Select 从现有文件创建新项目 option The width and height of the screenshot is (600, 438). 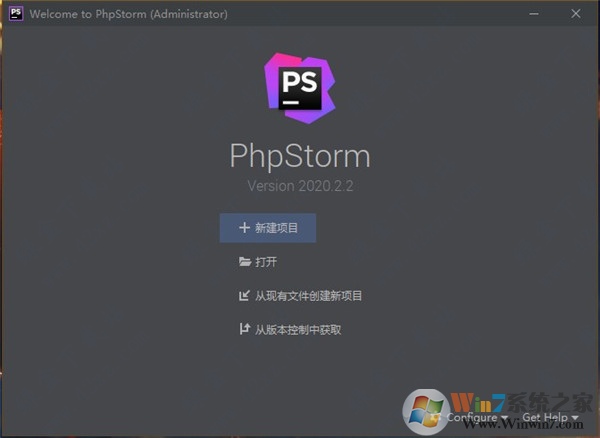(300, 296)
